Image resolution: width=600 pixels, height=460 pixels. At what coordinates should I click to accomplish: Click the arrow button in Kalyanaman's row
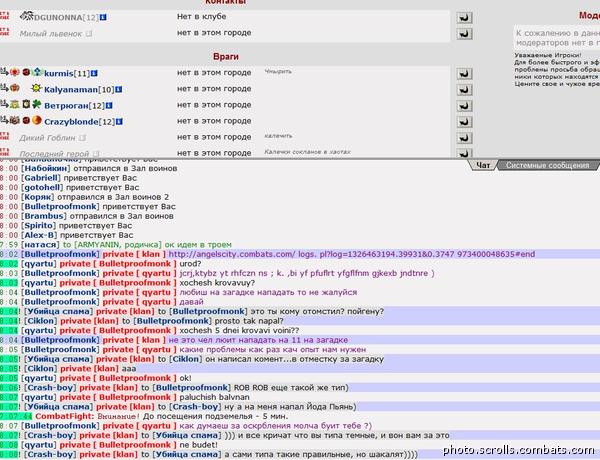[x=464, y=90]
